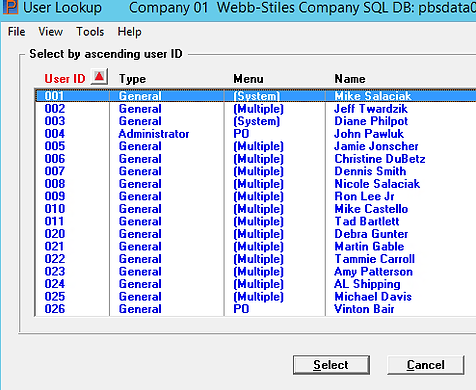Click the Name column header
This screenshot has height=390, width=476.
(350, 79)
